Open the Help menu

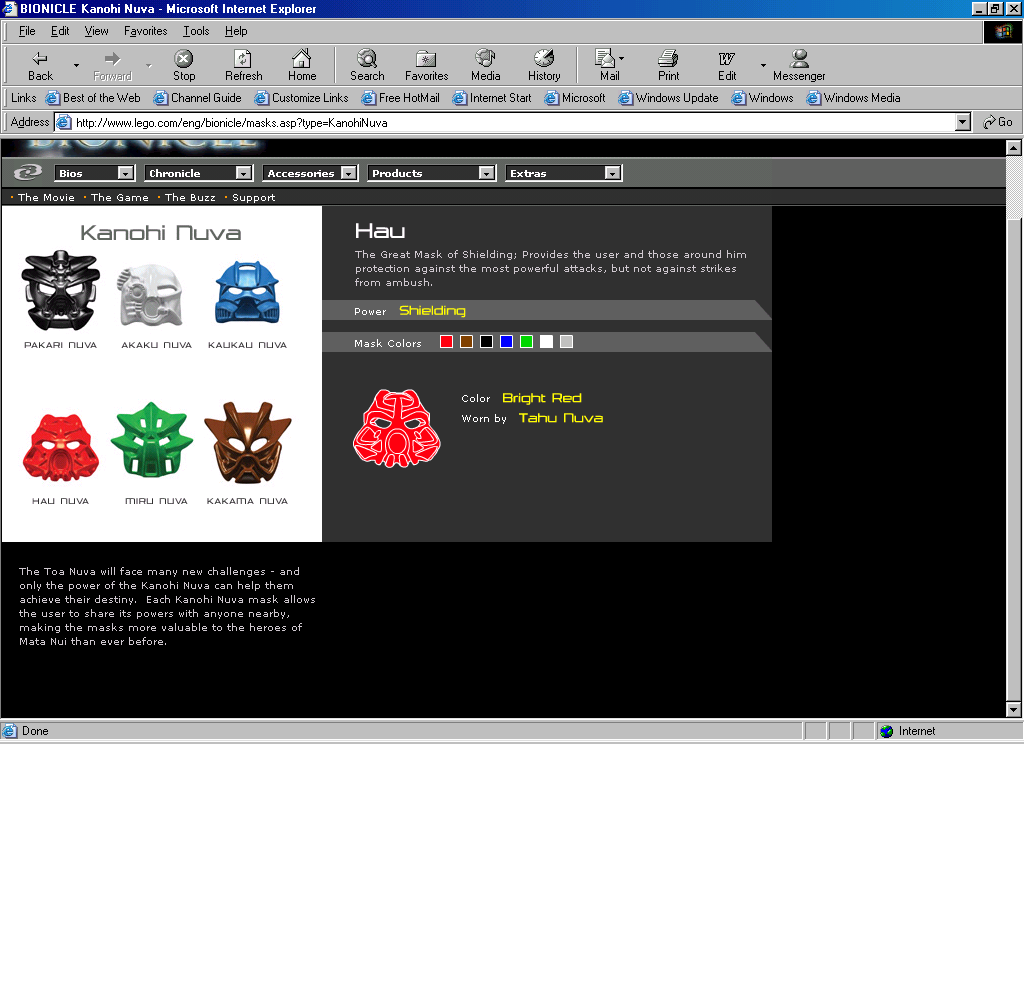click(236, 31)
